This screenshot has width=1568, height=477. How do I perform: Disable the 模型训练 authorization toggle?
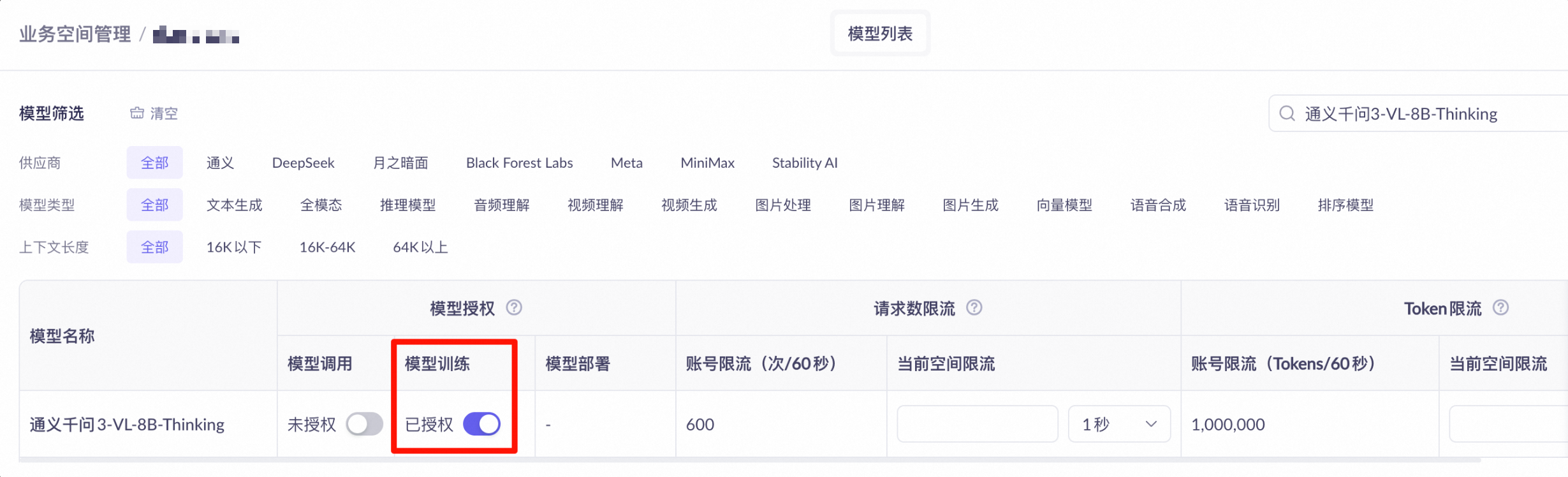(x=481, y=424)
